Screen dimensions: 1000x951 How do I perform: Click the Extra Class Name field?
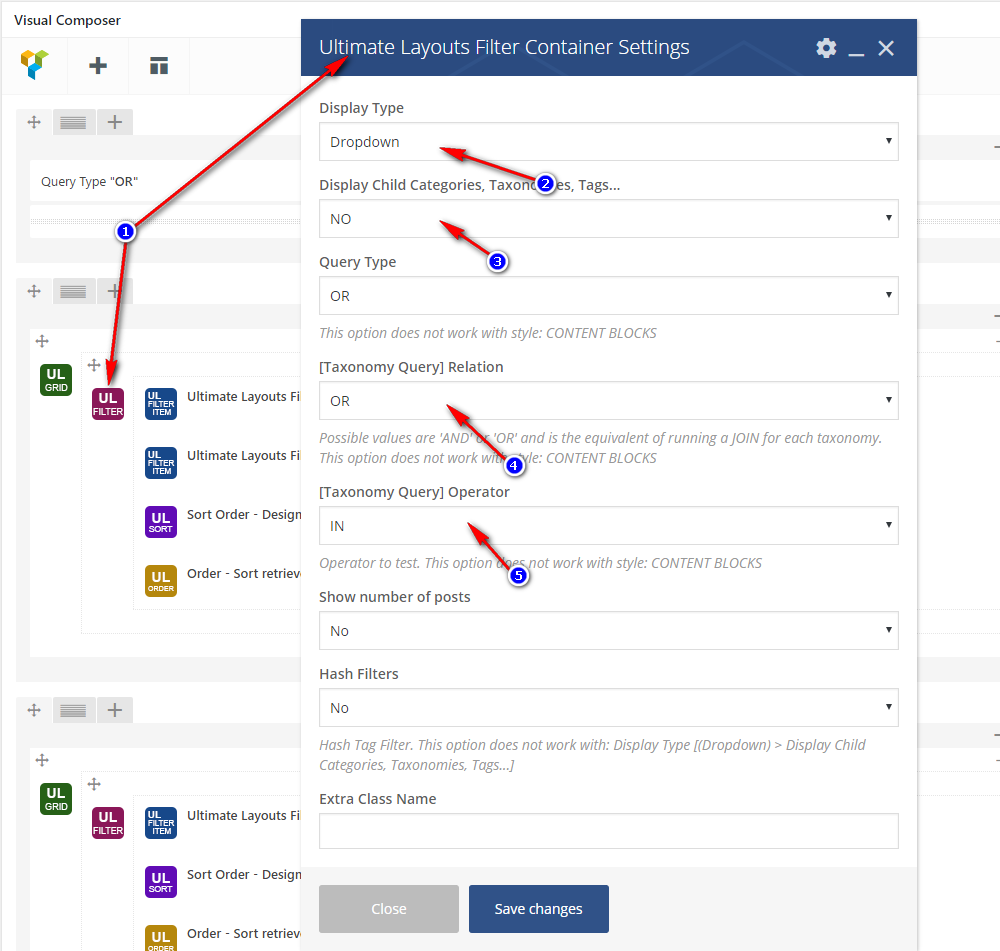pyautogui.click(x=608, y=831)
